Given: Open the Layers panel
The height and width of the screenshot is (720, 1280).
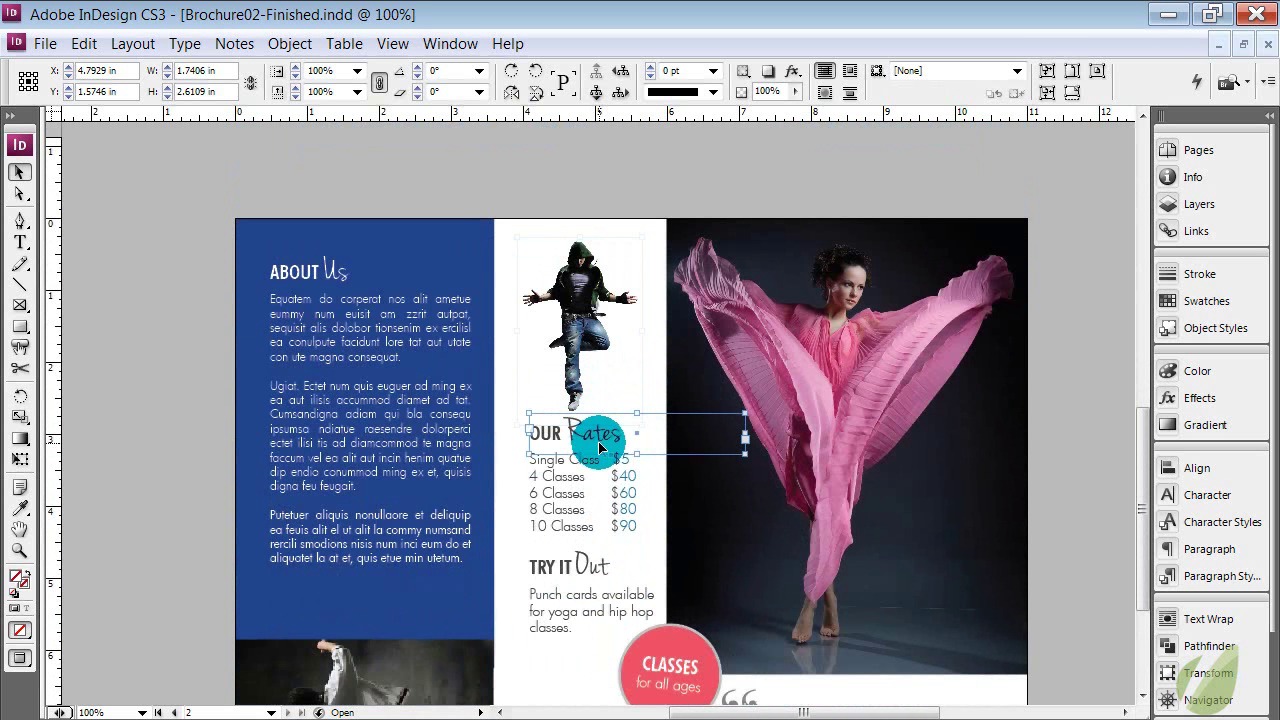Looking at the screenshot, I should pos(1198,204).
